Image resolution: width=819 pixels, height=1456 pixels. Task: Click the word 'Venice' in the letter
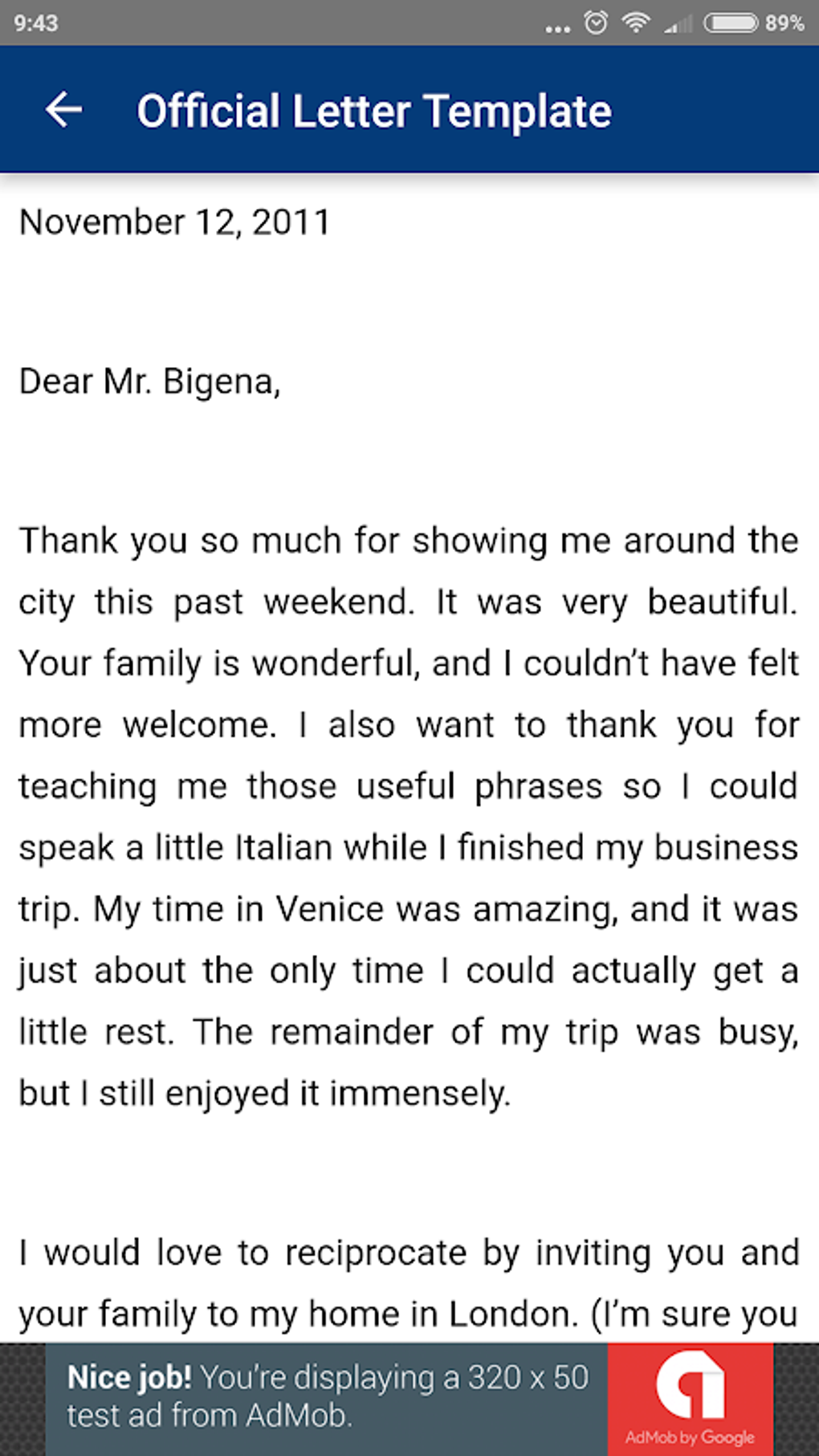(x=330, y=909)
